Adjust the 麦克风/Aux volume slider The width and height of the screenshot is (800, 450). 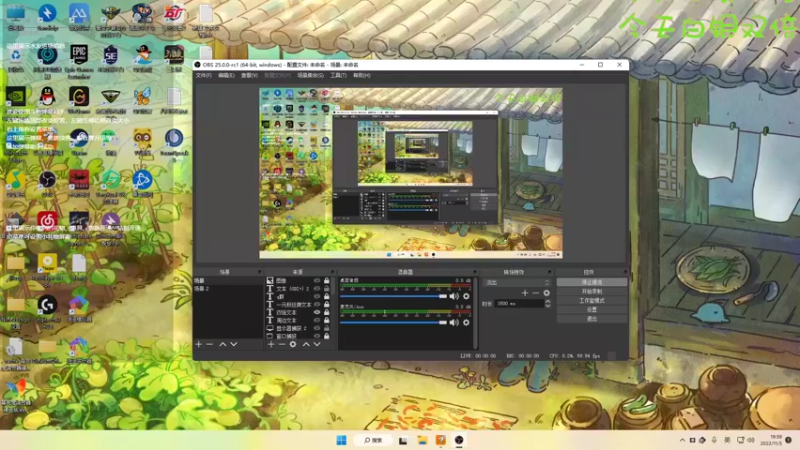coord(393,322)
